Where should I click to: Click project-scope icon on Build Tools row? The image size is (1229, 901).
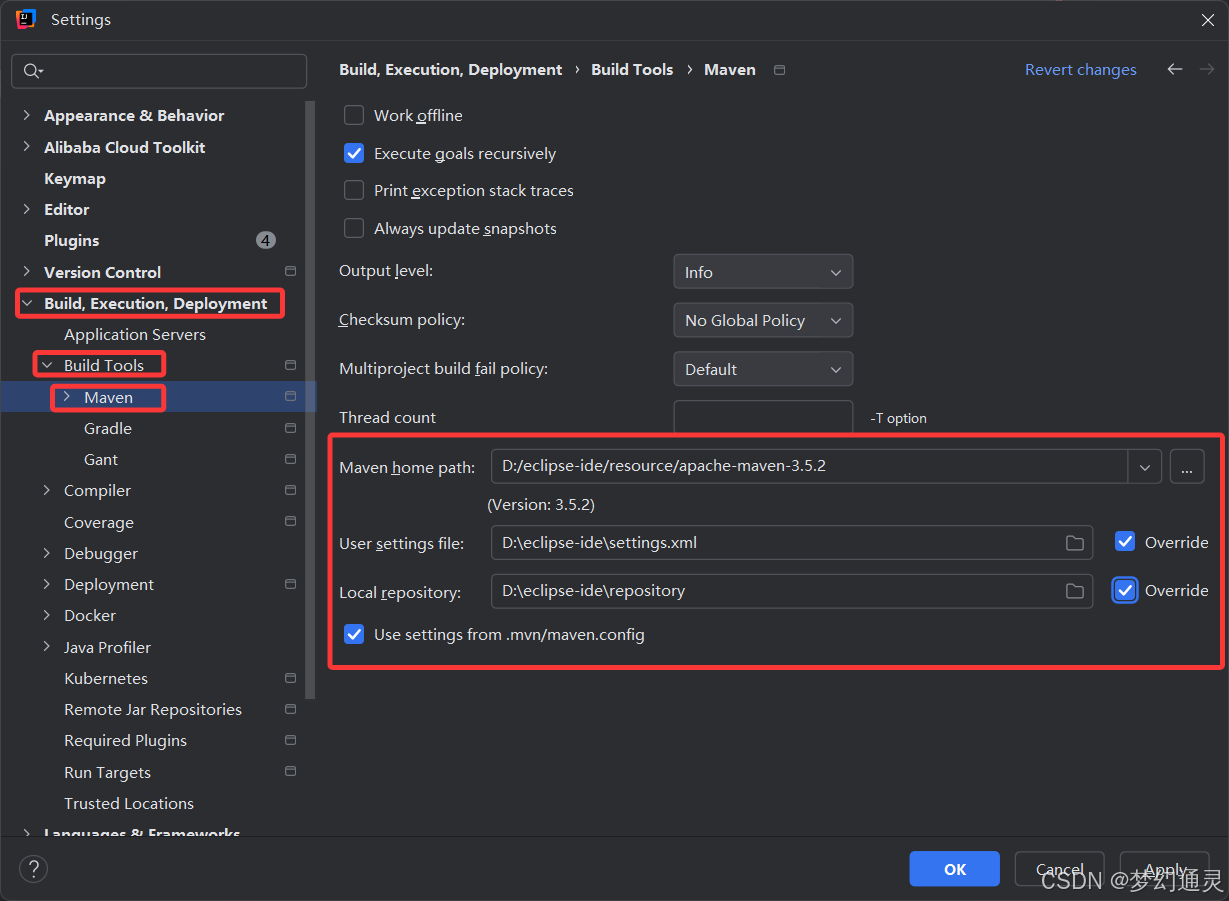click(290, 365)
